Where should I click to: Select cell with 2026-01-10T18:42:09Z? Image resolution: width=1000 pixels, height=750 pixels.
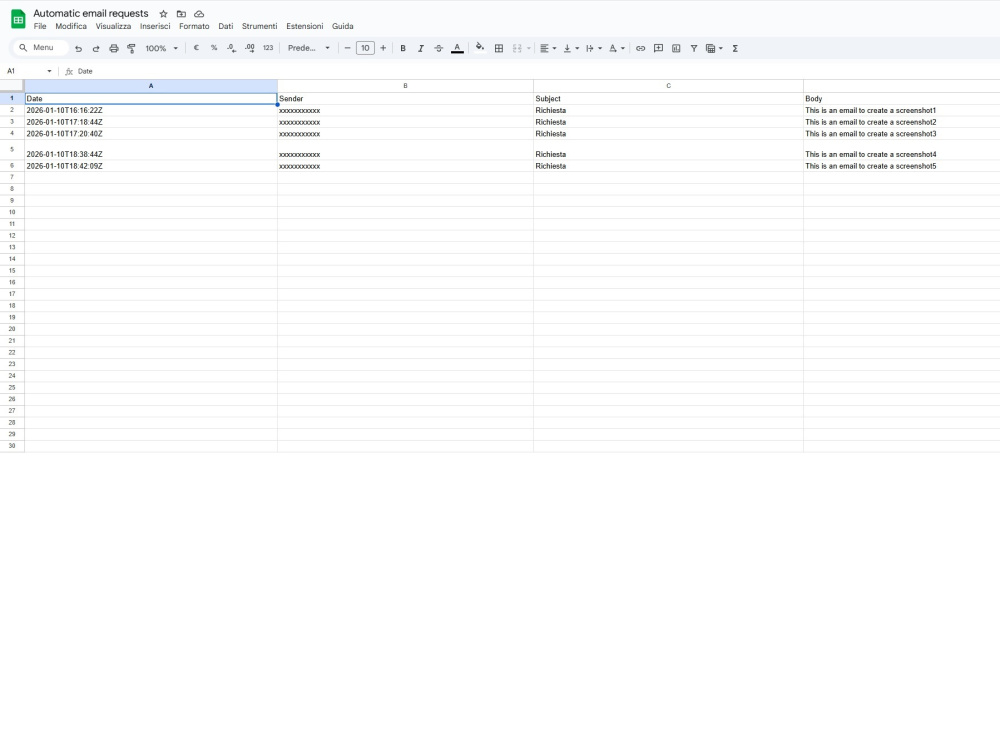[x=151, y=166]
